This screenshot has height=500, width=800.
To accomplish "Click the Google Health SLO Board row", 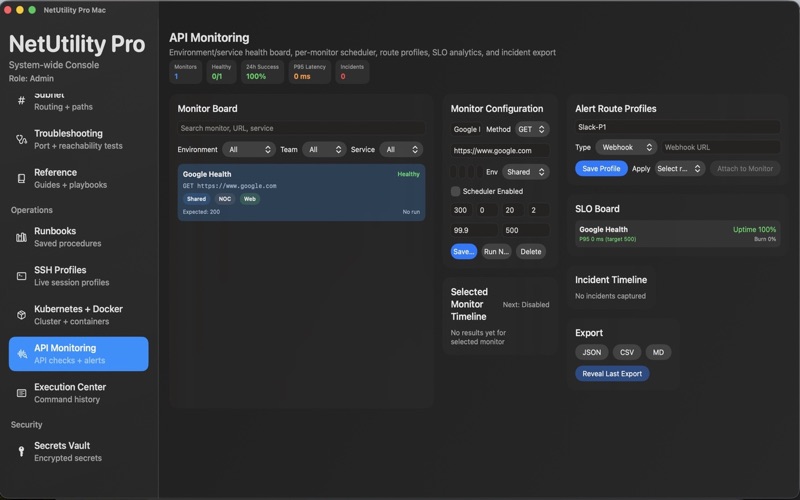I will [678, 234].
